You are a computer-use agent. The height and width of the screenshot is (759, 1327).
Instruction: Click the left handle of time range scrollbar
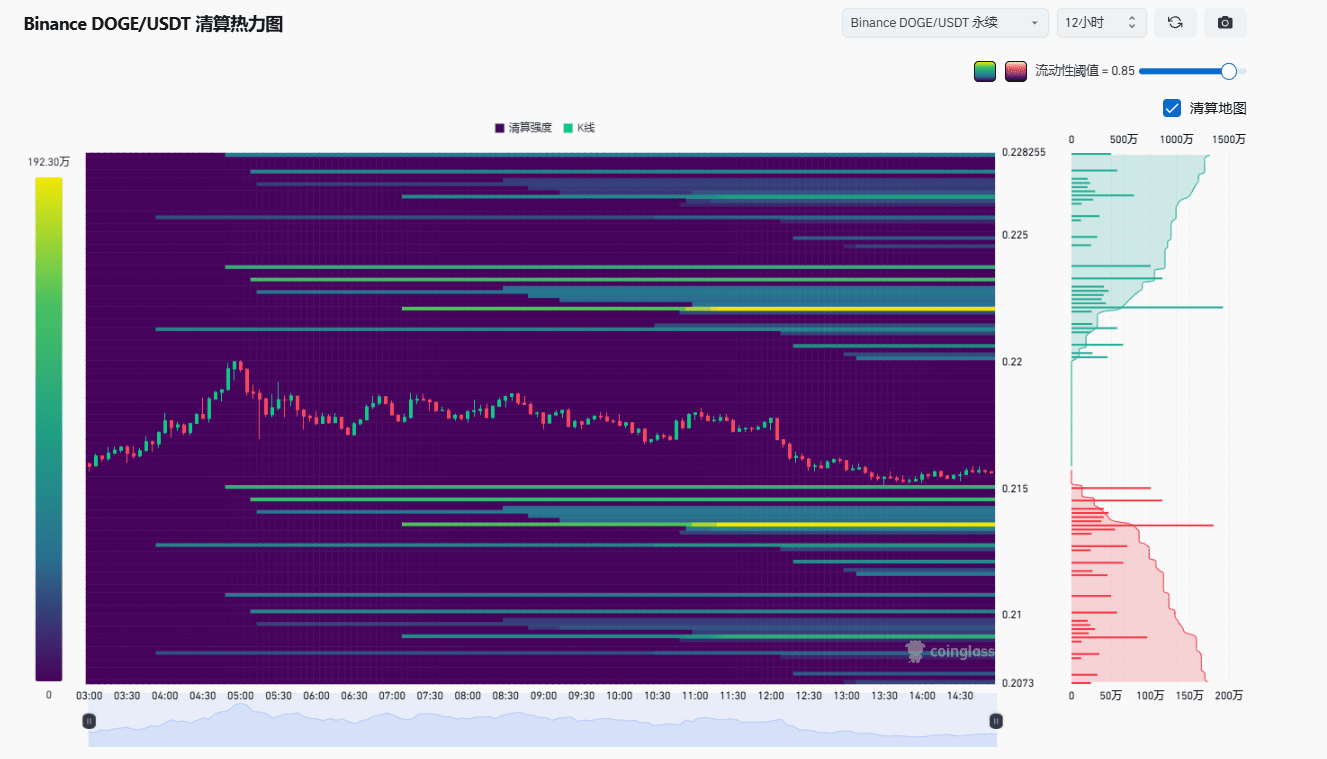[x=89, y=721]
